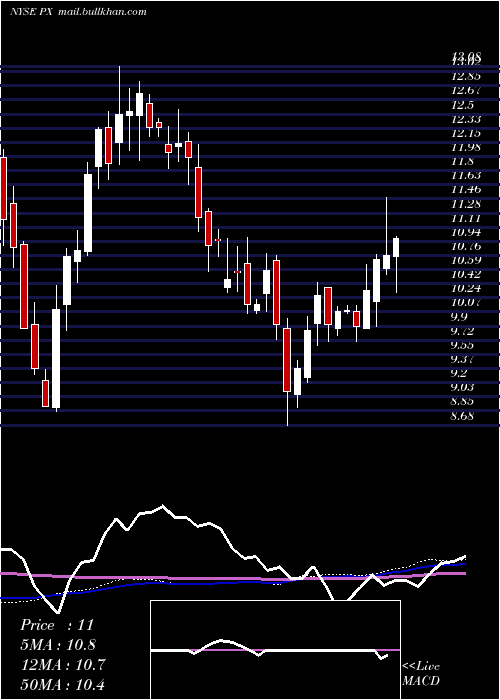This screenshot has height=700, width=500.
Task: Click the 12.85 price axis label
Action: point(466,76)
